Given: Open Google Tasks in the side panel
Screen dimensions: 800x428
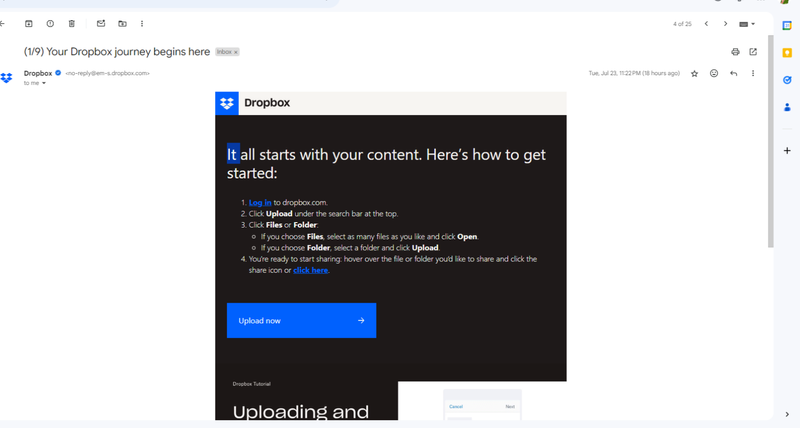Looking at the screenshot, I should click(787, 80).
